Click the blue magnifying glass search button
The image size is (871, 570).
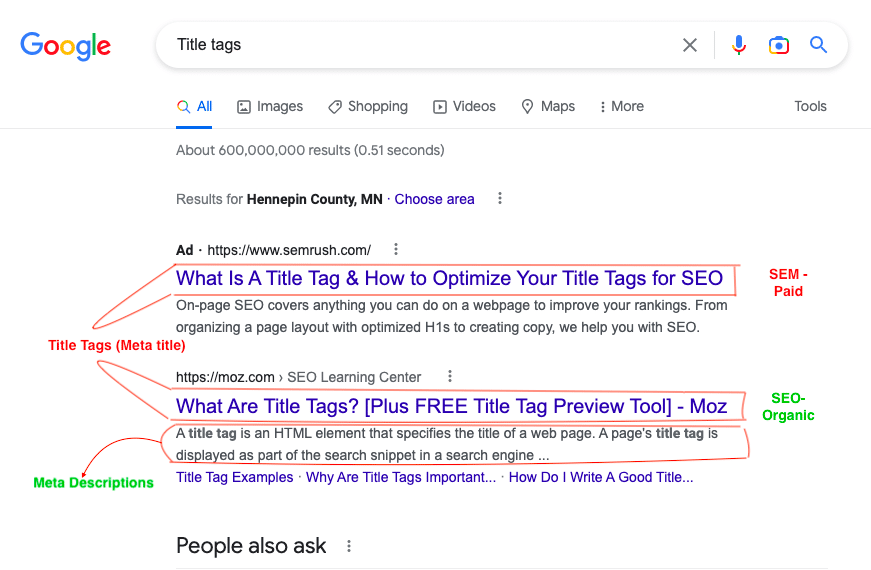point(819,45)
